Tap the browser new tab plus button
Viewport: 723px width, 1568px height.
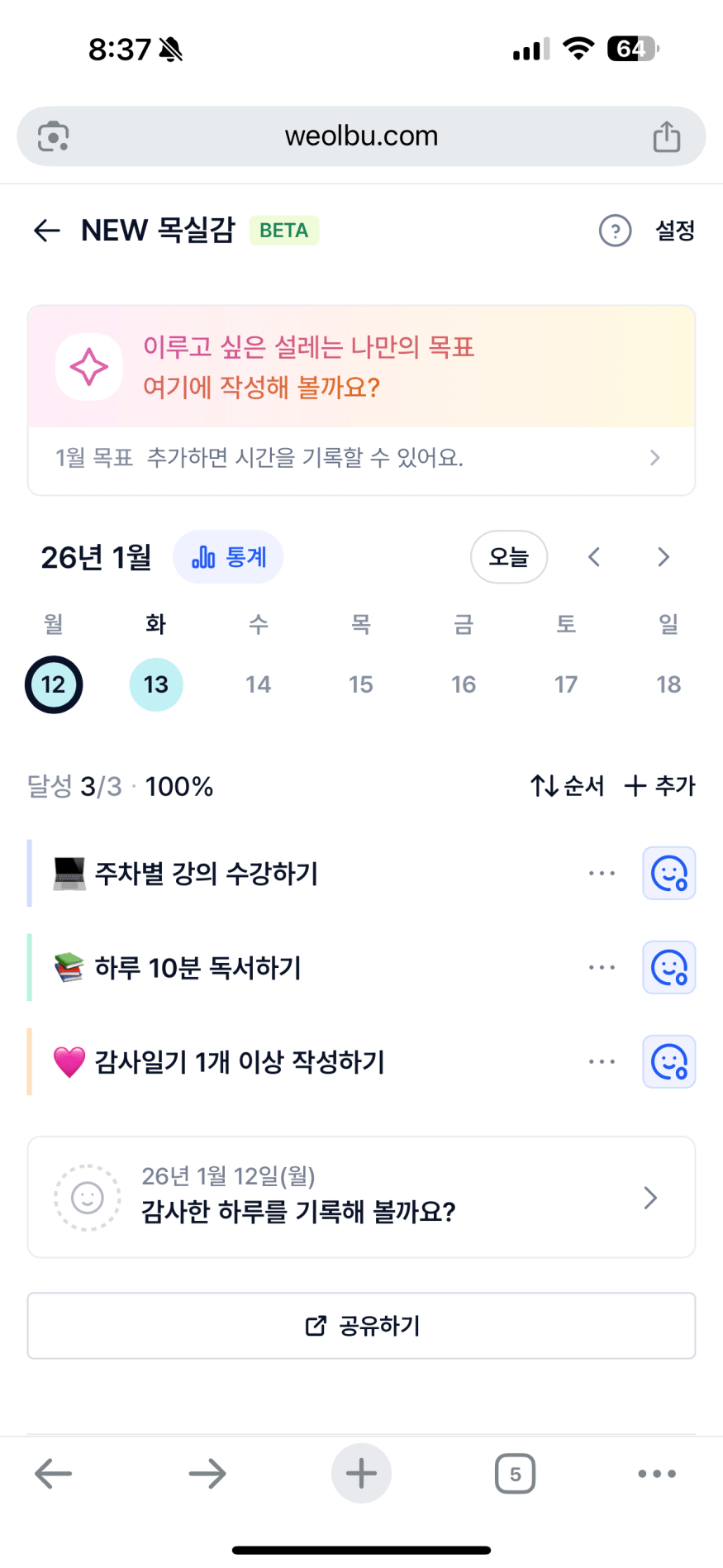(x=361, y=1473)
